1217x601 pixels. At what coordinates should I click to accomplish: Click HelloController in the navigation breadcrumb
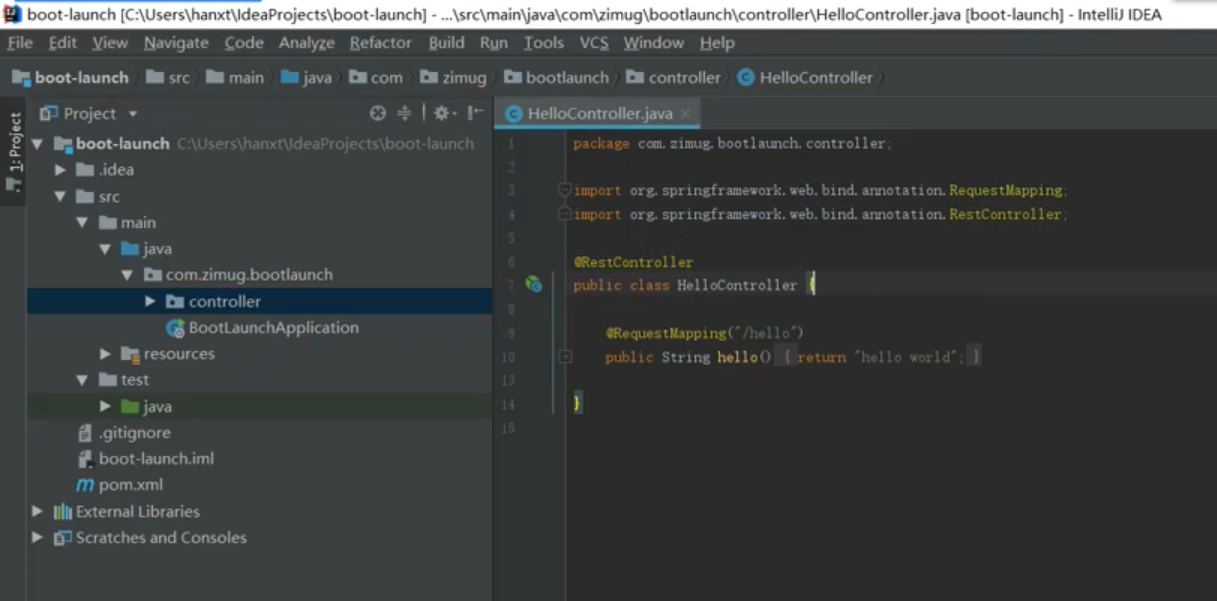click(x=805, y=78)
